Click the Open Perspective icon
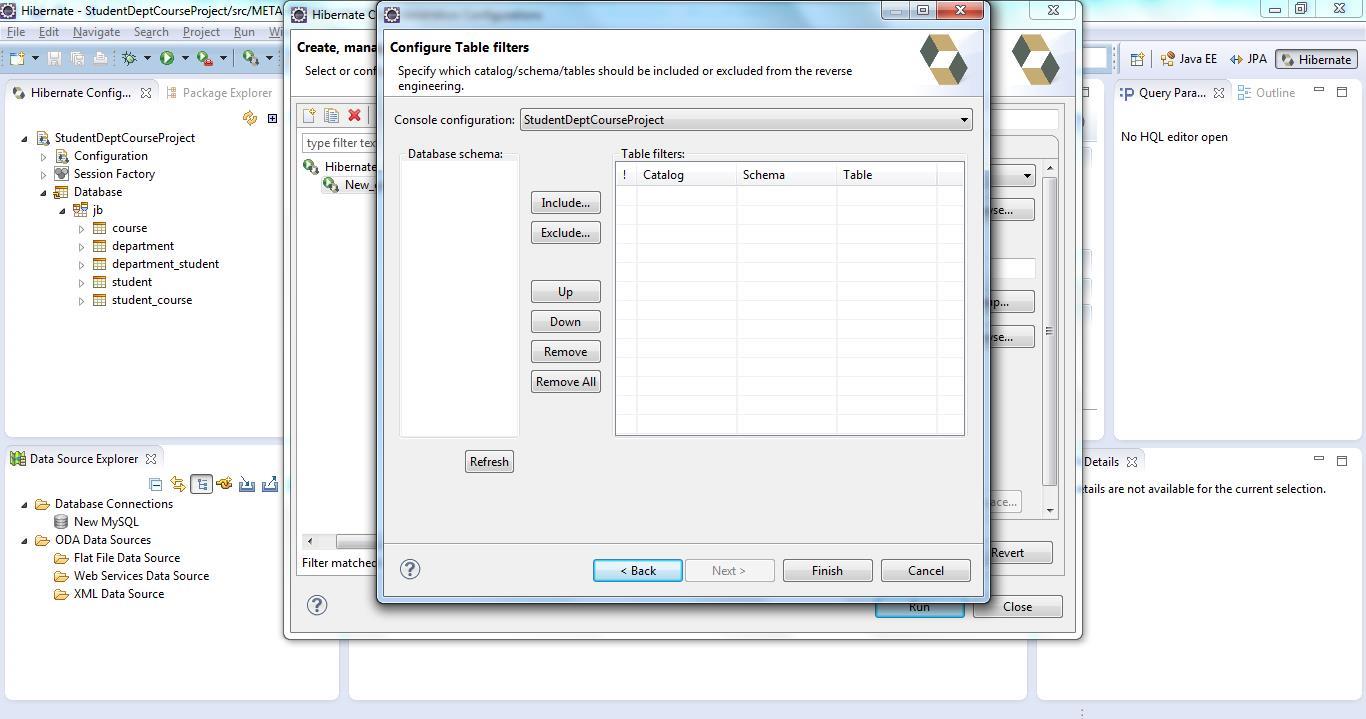This screenshot has height=719, width=1366. click(1137, 59)
